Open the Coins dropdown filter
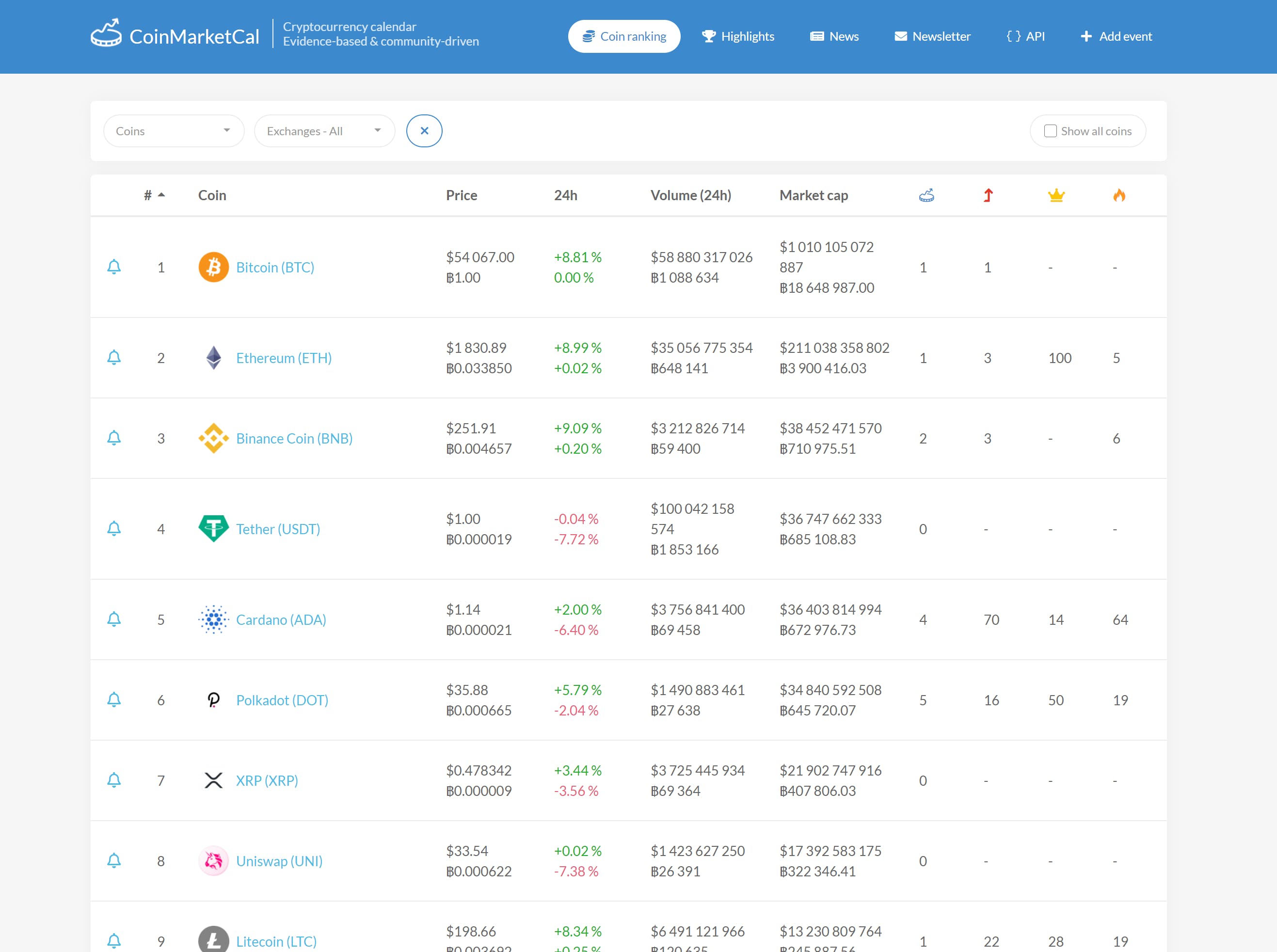1277x952 pixels. (x=174, y=131)
